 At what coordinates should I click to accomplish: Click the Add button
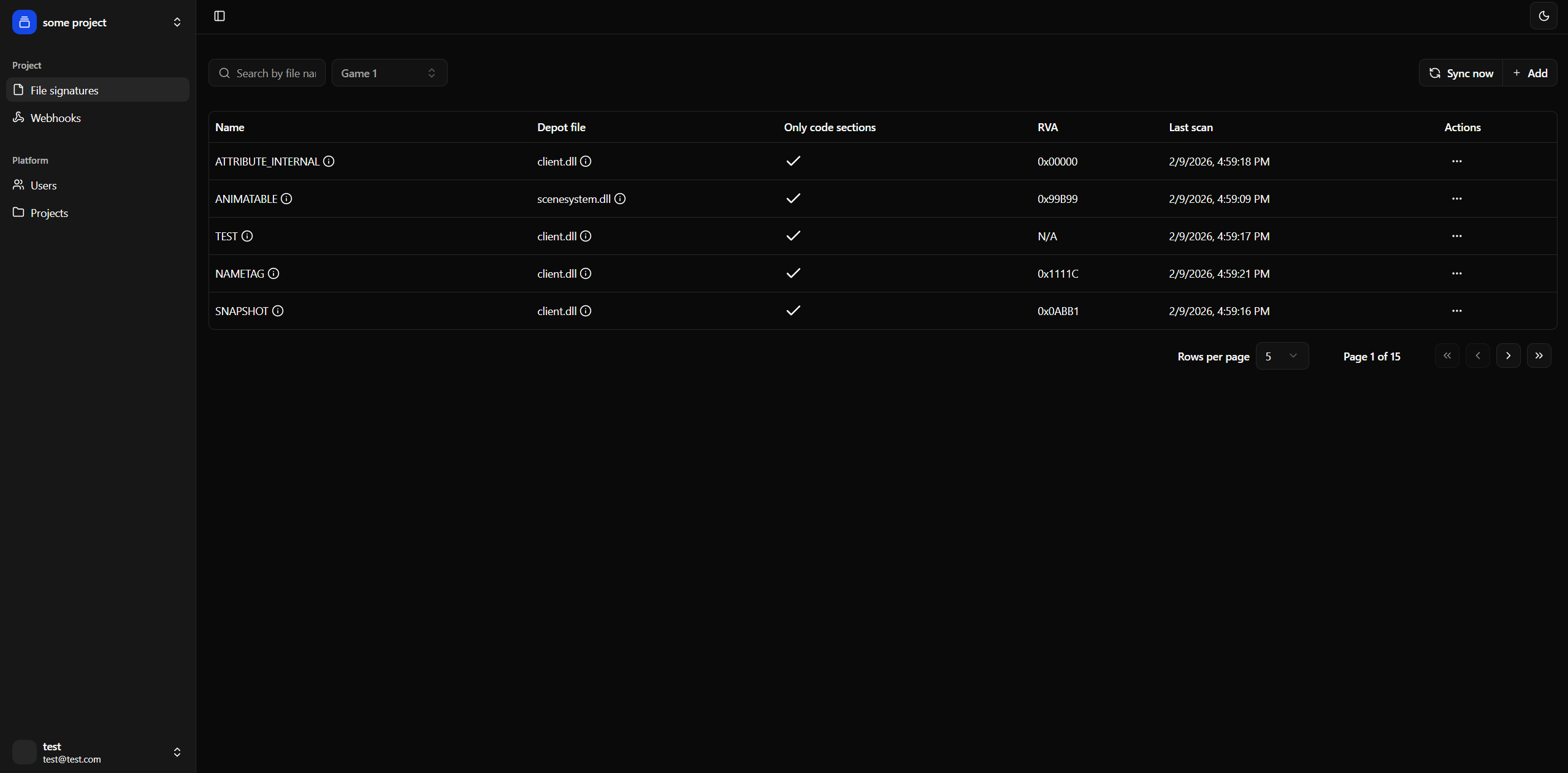click(x=1530, y=73)
